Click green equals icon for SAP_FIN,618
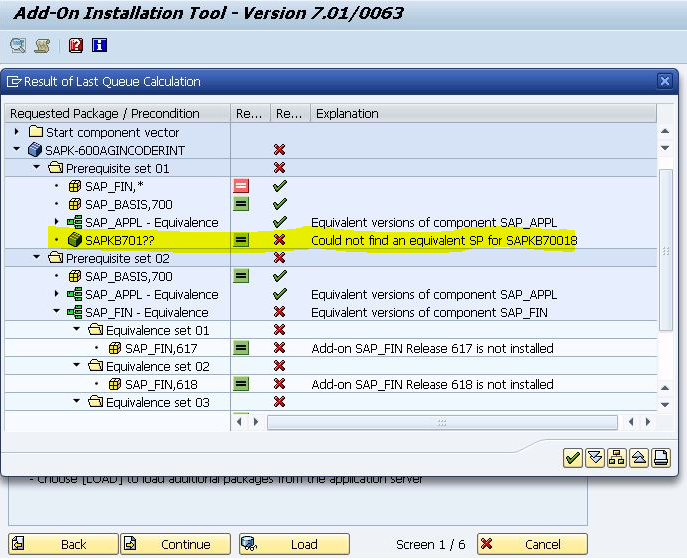Viewport: 687px width, 560px height. [x=241, y=384]
